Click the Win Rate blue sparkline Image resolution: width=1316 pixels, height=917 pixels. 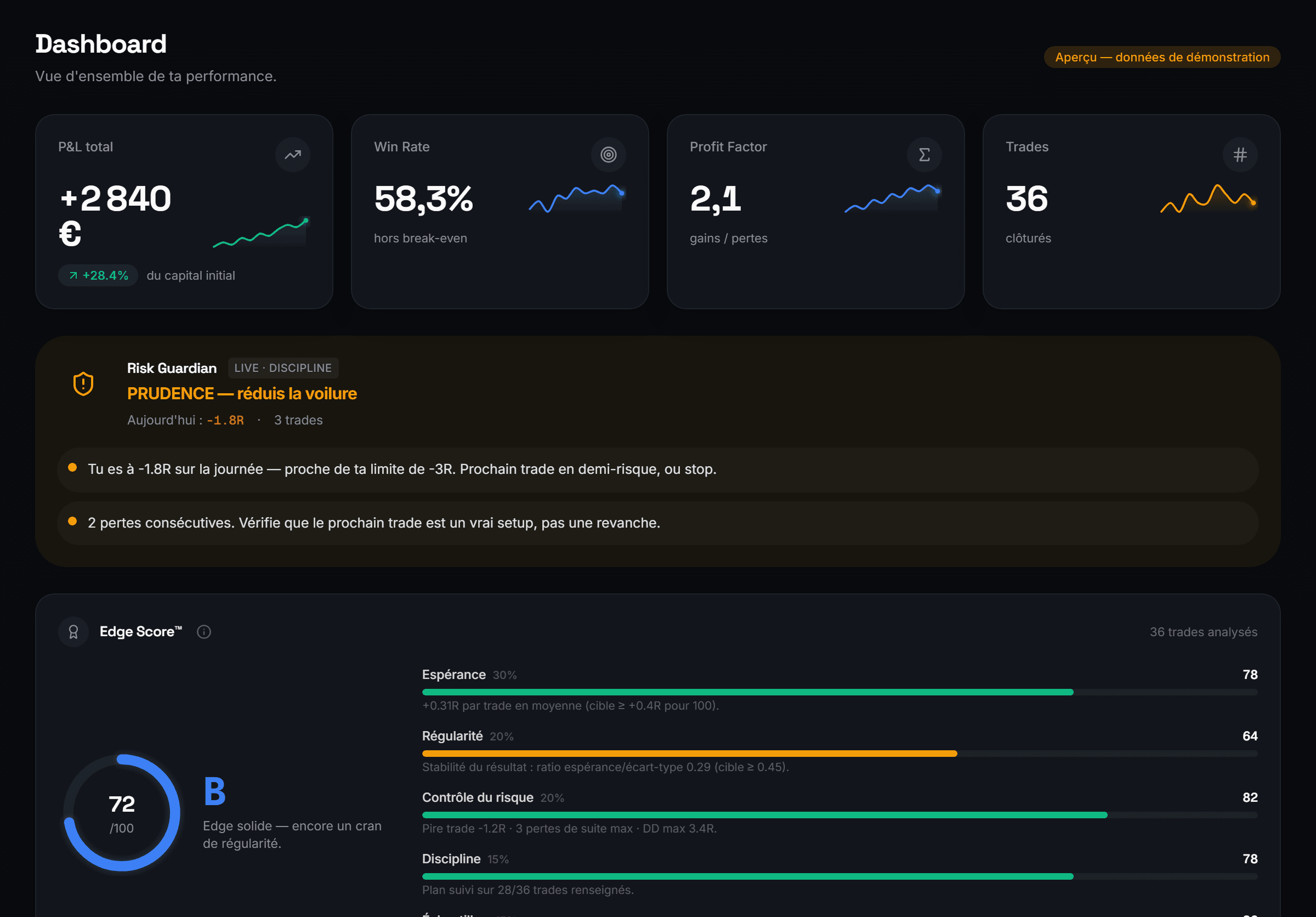point(577,199)
